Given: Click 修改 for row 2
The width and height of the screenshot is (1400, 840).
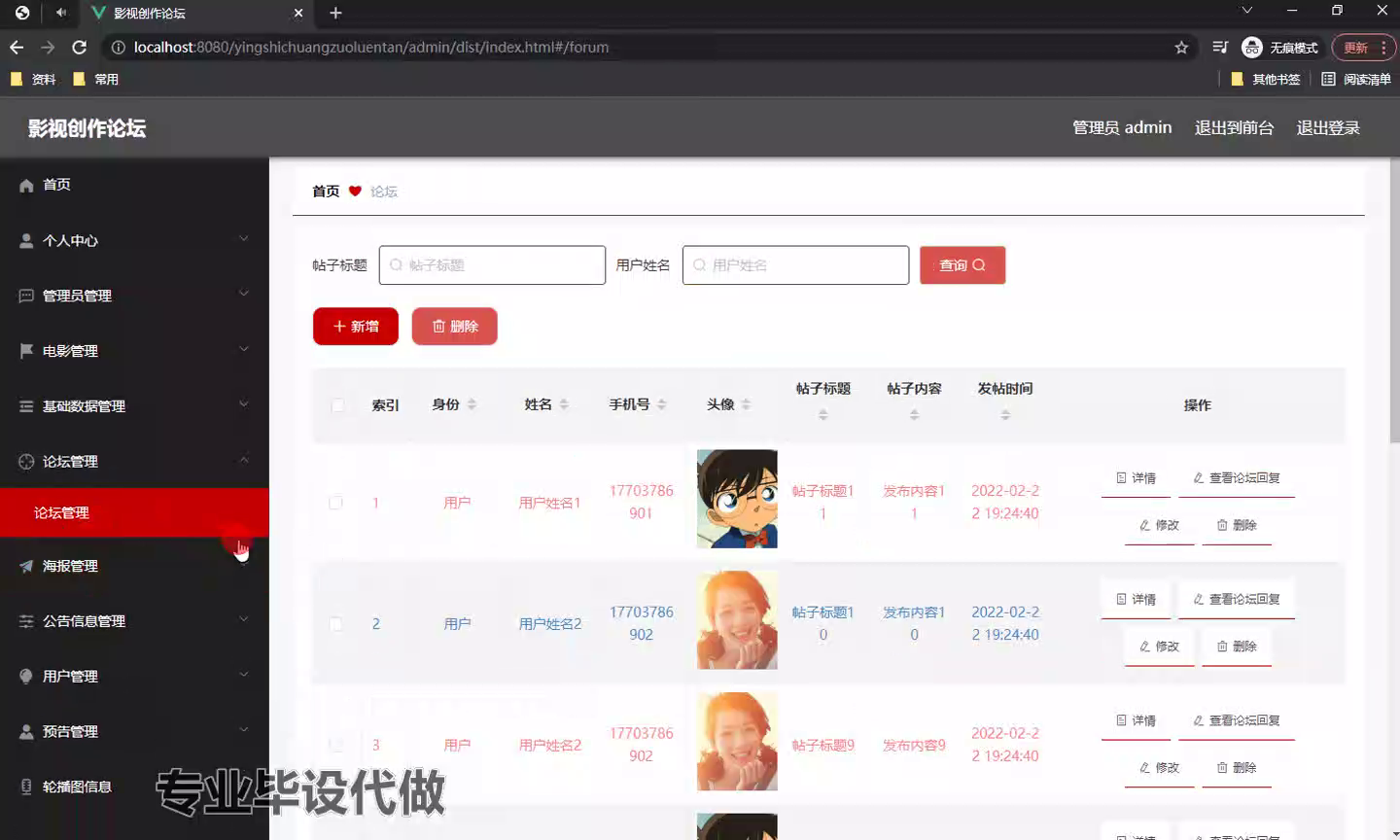Looking at the screenshot, I should tap(1159, 647).
